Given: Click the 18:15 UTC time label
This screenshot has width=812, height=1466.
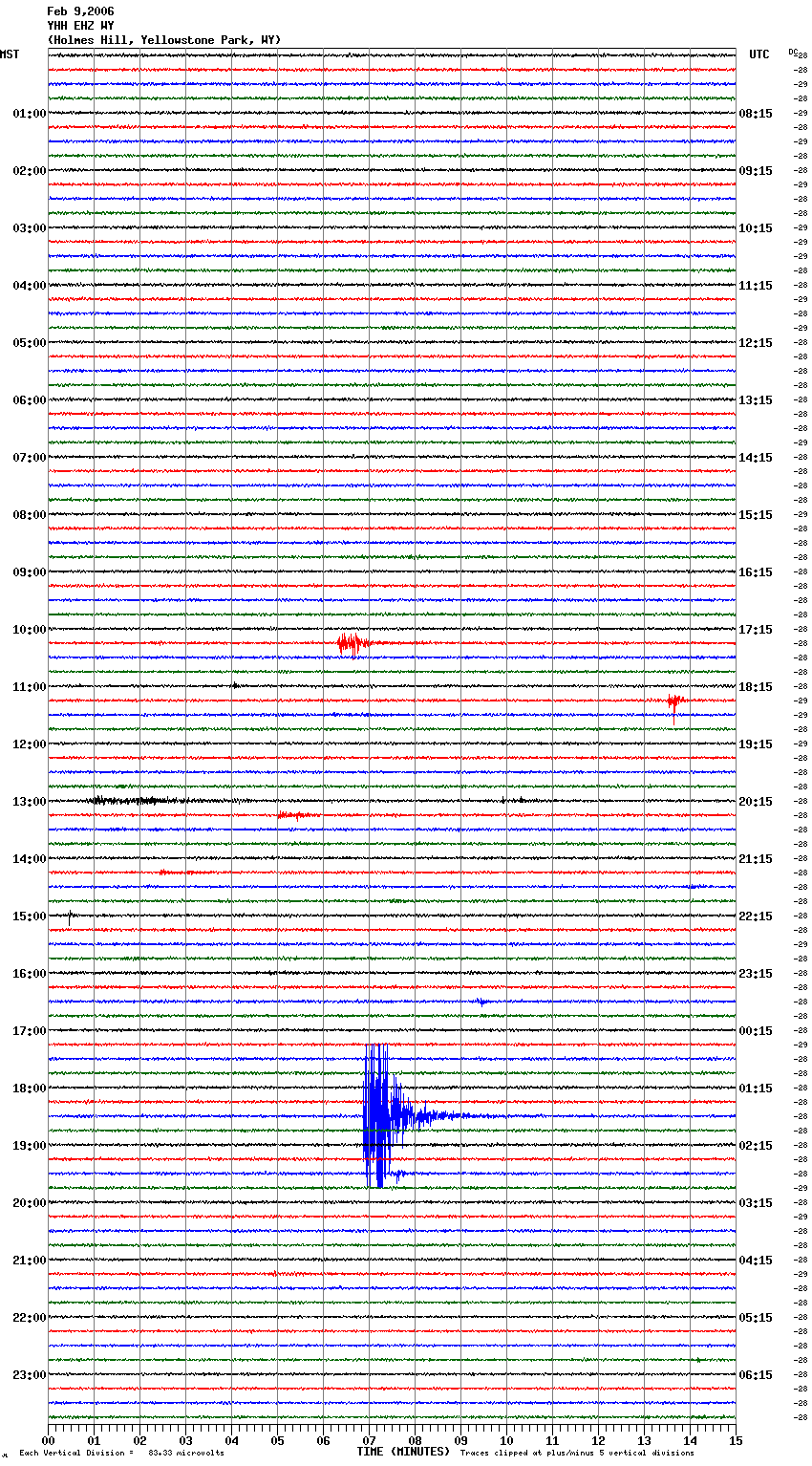Looking at the screenshot, I should [756, 687].
